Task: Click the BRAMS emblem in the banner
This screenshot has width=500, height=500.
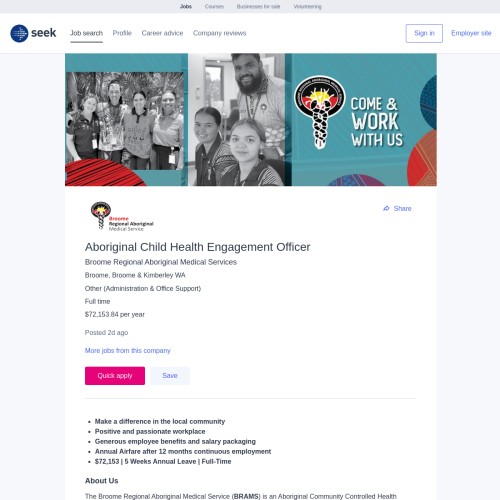Action: [x=319, y=112]
